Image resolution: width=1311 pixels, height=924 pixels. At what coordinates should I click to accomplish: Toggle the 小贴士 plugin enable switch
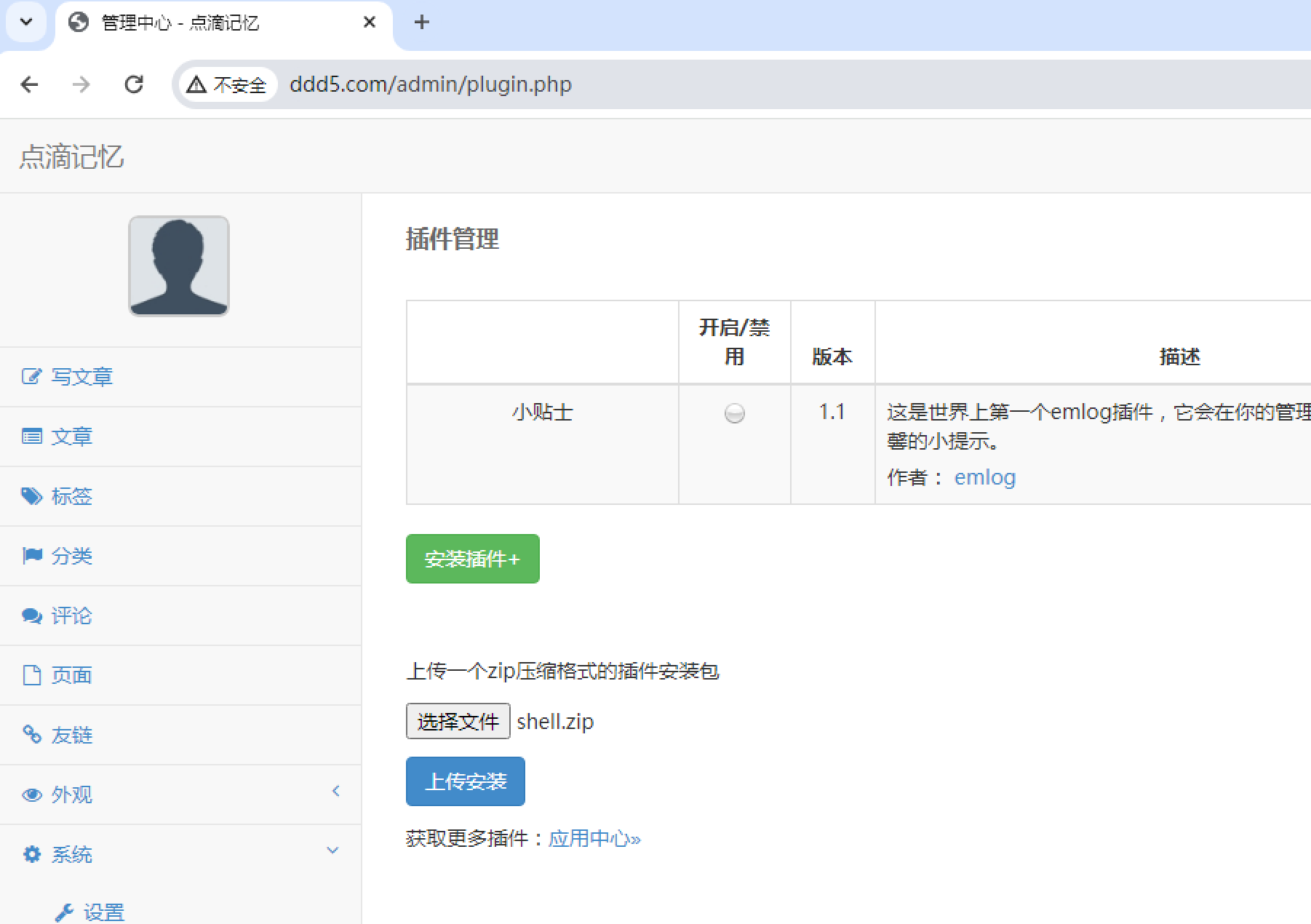[x=734, y=413]
